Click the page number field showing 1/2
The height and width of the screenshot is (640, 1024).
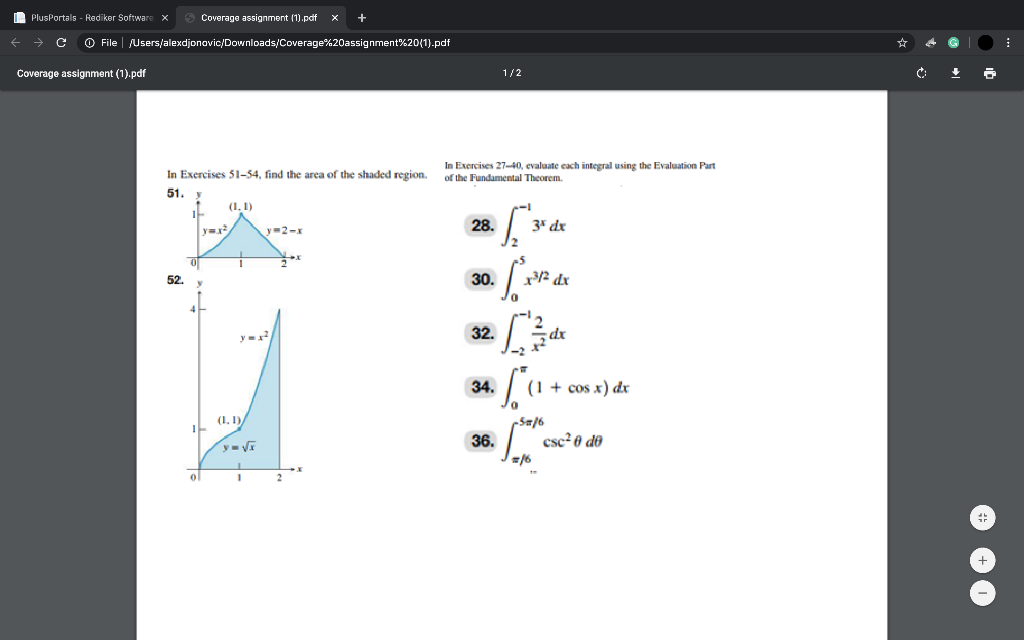coord(511,73)
